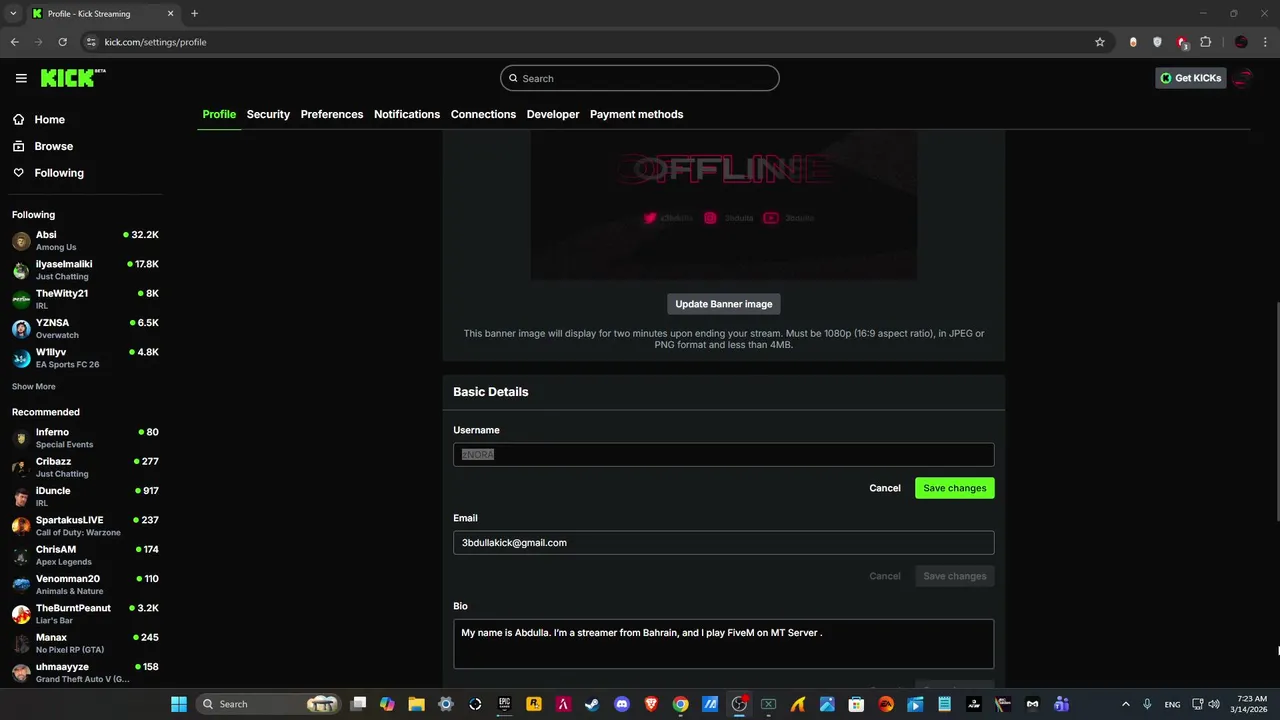The width and height of the screenshot is (1280, 720).
Task: Open the Notifications tab
Action: (407, 114)
